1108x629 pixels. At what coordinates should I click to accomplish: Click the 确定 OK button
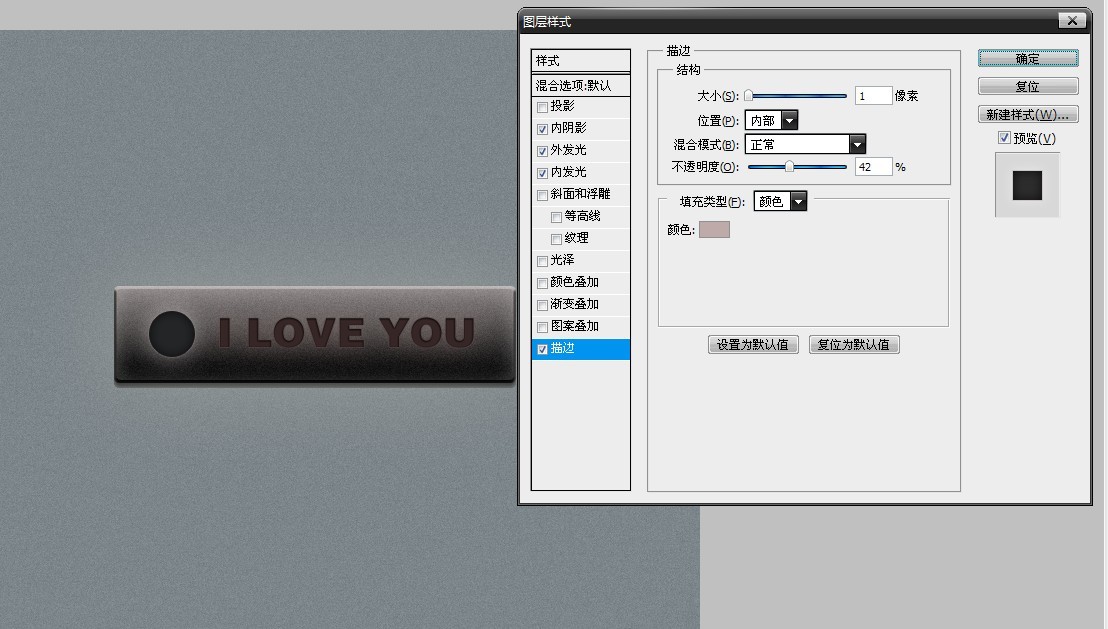click(1027, 59)
